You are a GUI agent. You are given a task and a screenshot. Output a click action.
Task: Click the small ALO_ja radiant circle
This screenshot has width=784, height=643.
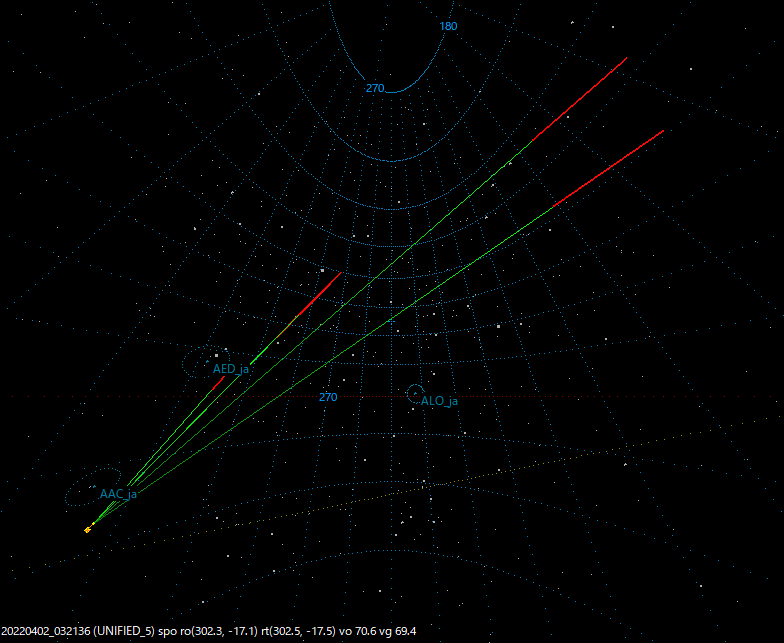415,394
